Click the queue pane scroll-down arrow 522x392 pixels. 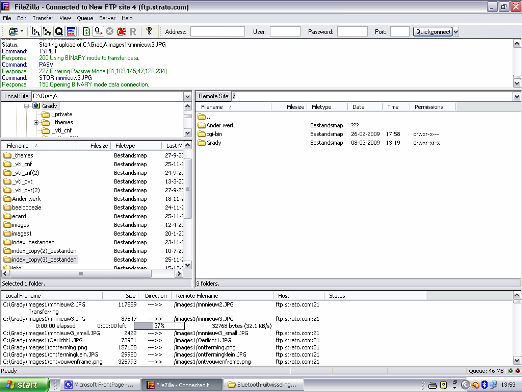tap(517, 360)
